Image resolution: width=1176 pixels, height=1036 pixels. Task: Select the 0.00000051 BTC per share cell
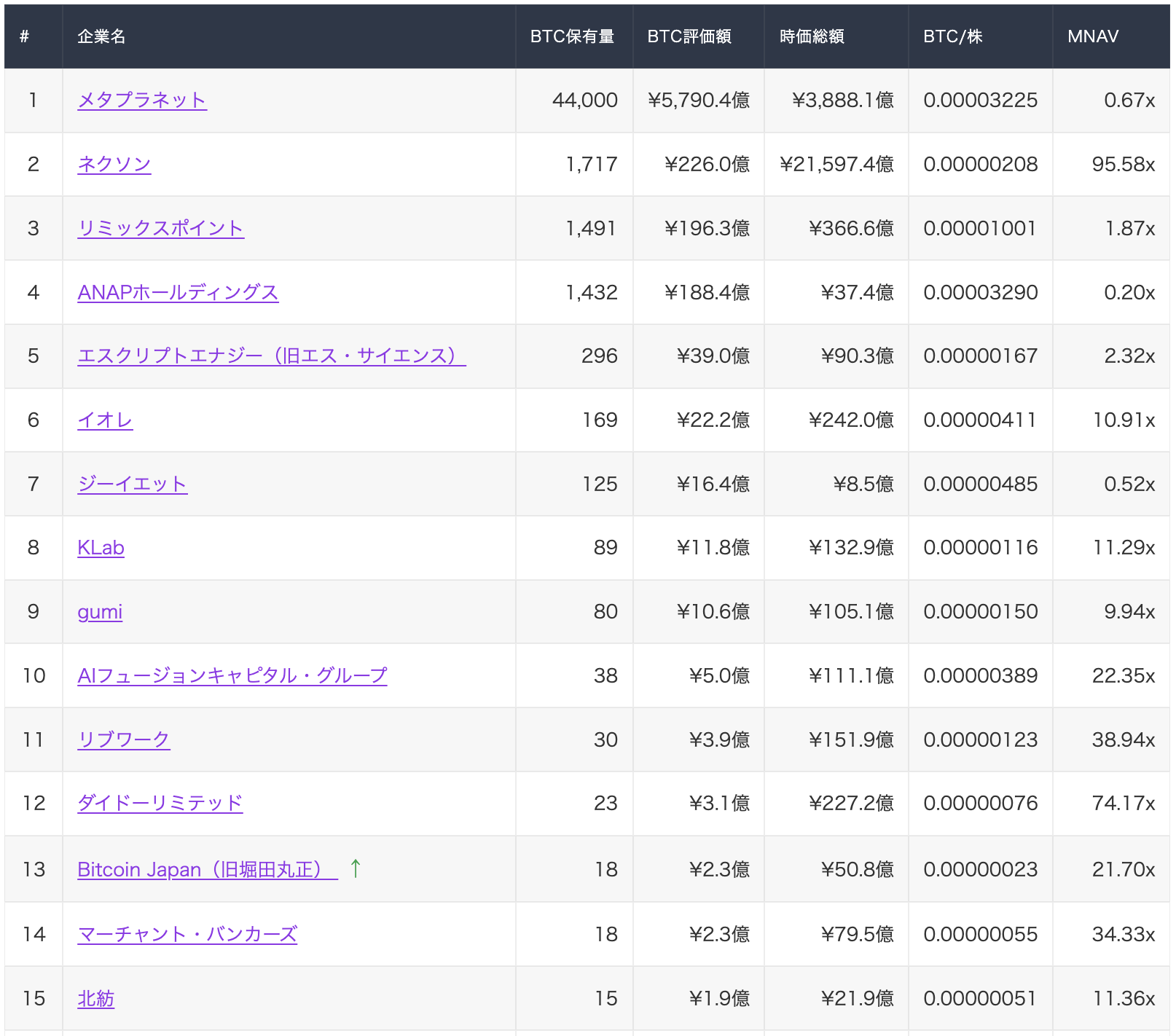980,998
